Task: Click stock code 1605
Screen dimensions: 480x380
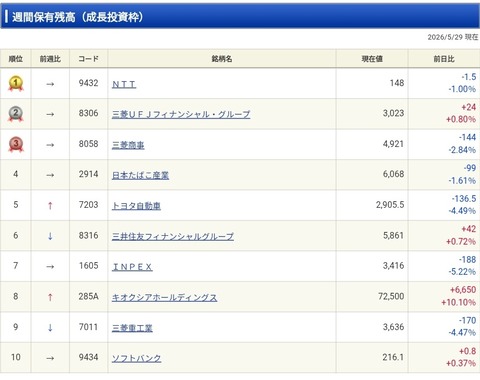Action: tap(88, 266)
